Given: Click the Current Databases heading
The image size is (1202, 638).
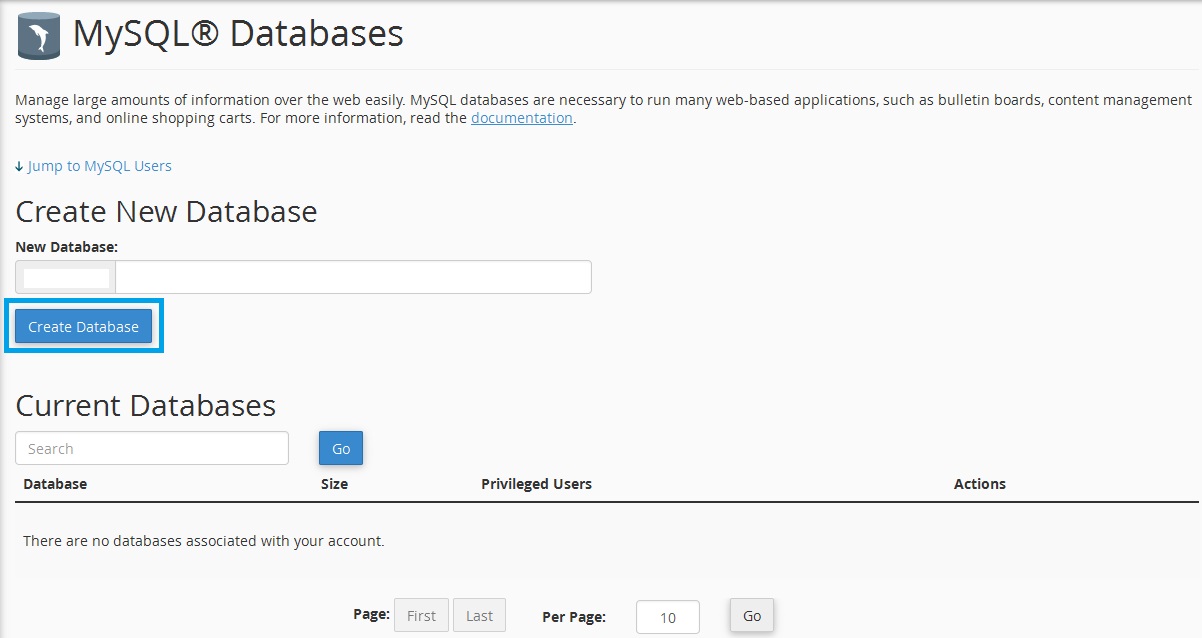Looking at the screenshot, I should coord(145,405).
